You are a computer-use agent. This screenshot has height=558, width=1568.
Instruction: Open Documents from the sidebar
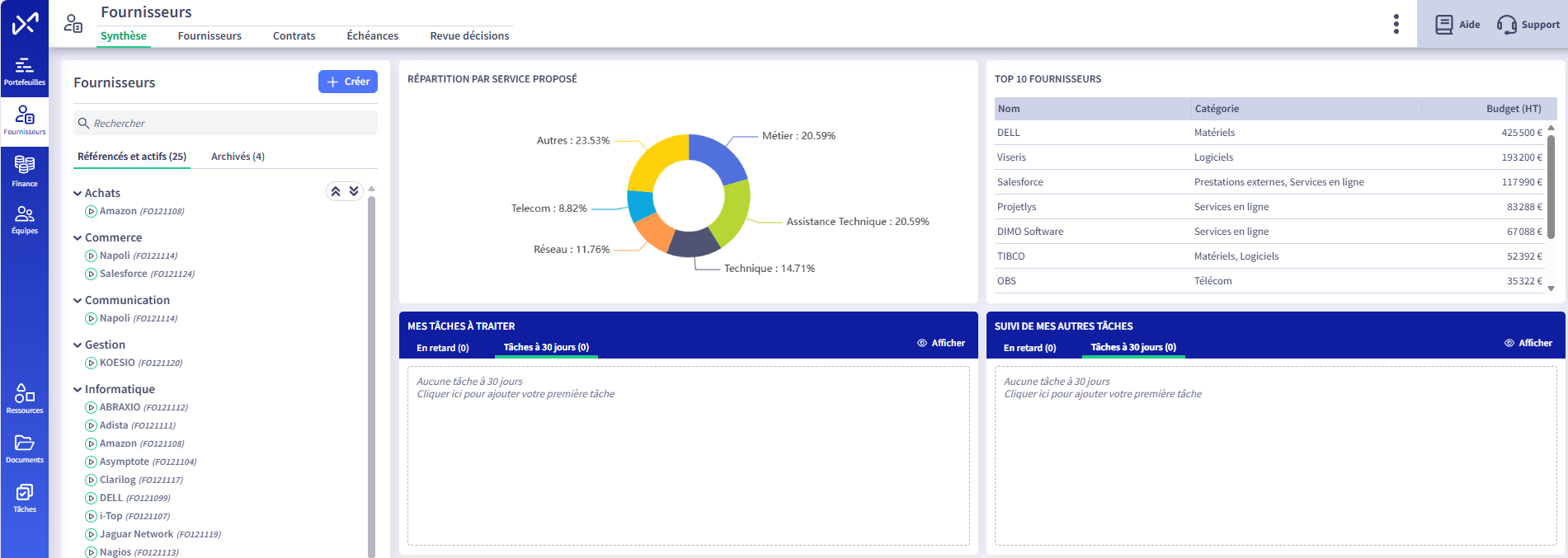[x=25, y=448]
